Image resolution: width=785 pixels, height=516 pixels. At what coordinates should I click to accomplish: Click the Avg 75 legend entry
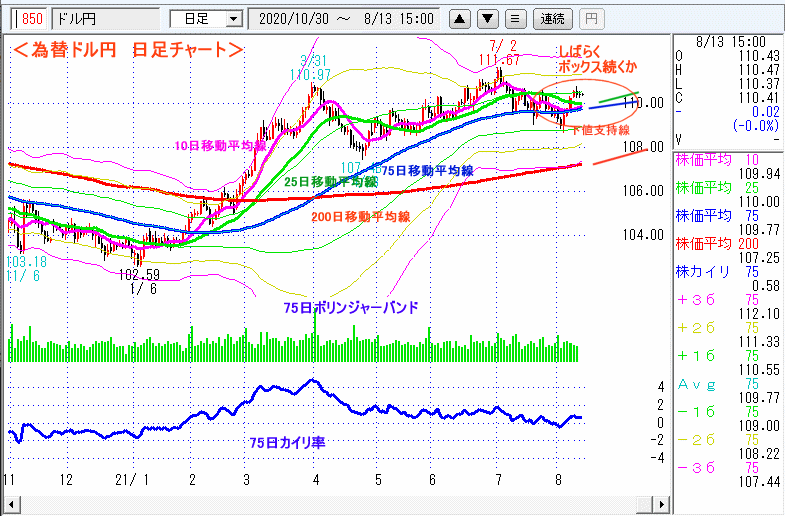[x=726, y=383]
